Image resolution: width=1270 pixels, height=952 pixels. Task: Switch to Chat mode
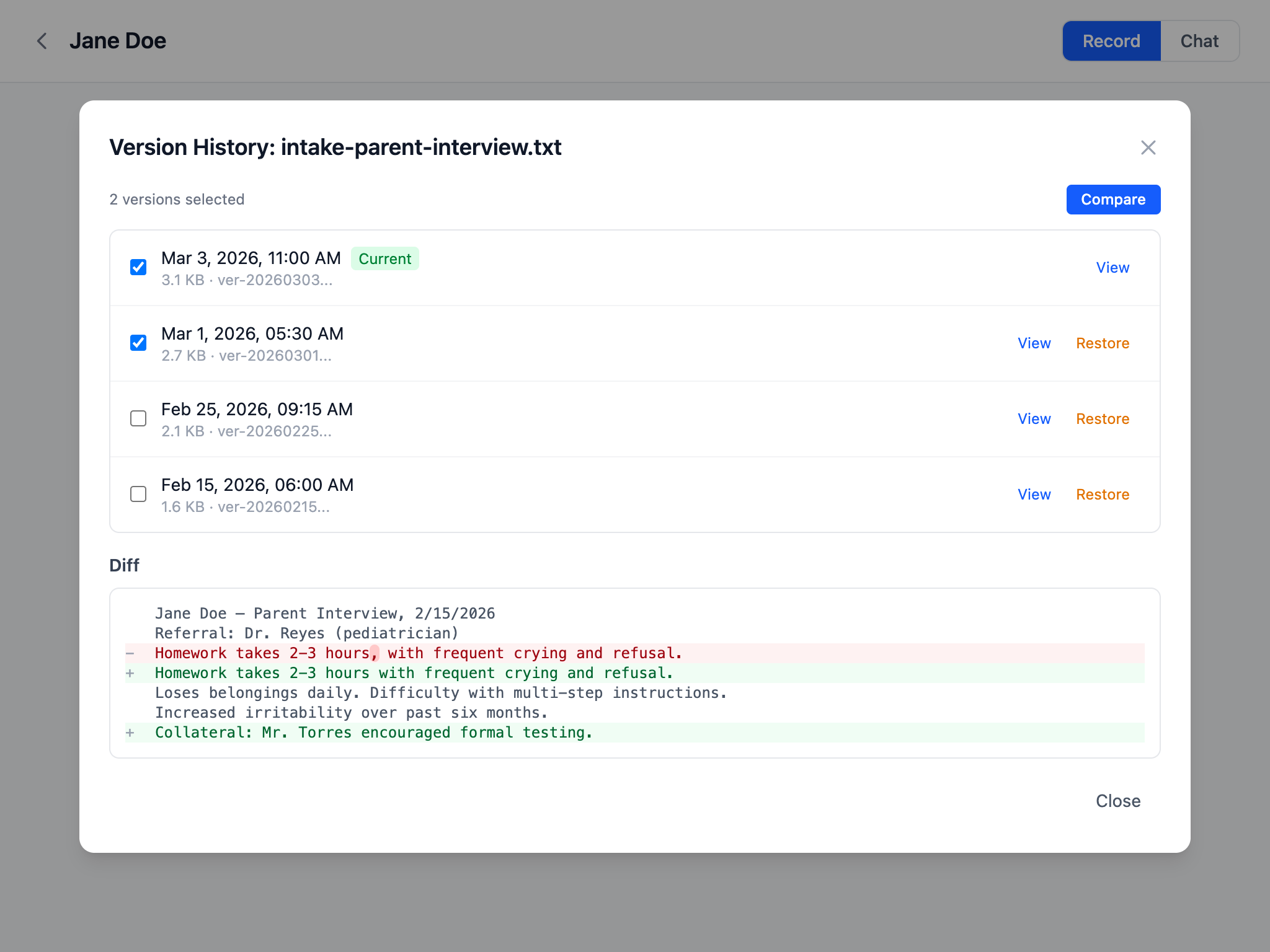click(x=1200, y=40)
